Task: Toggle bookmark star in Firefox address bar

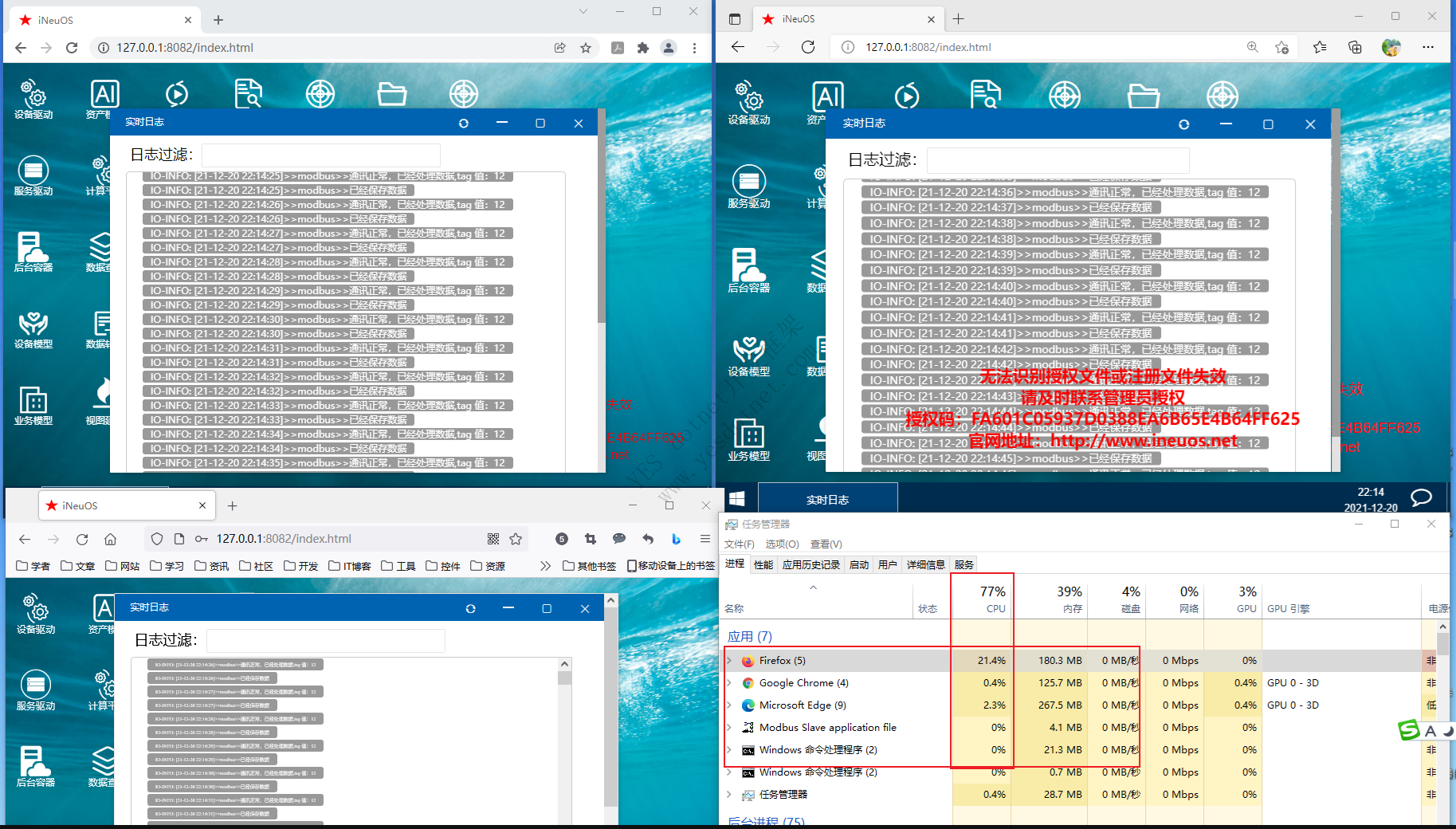Action: click(516, 539)
